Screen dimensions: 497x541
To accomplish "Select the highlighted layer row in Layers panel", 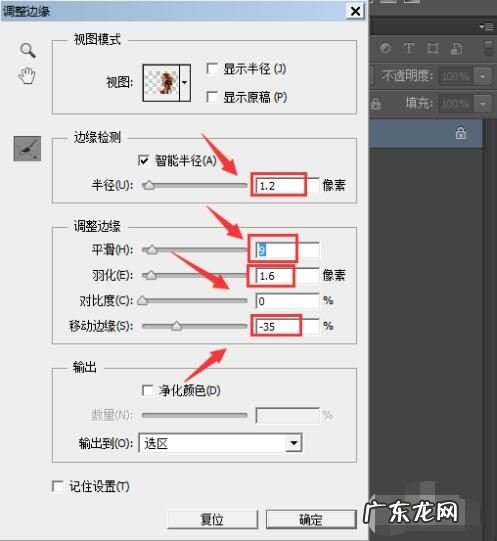I will coord(426,134).
